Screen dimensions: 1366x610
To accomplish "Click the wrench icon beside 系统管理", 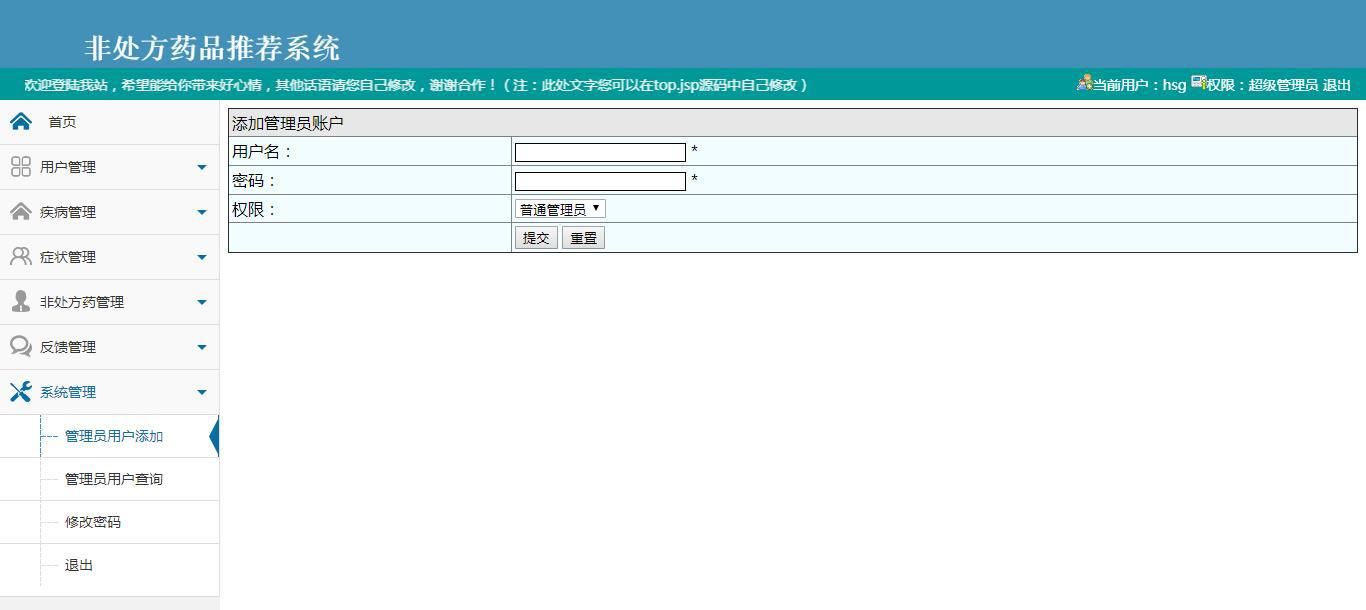I will 21,392.
